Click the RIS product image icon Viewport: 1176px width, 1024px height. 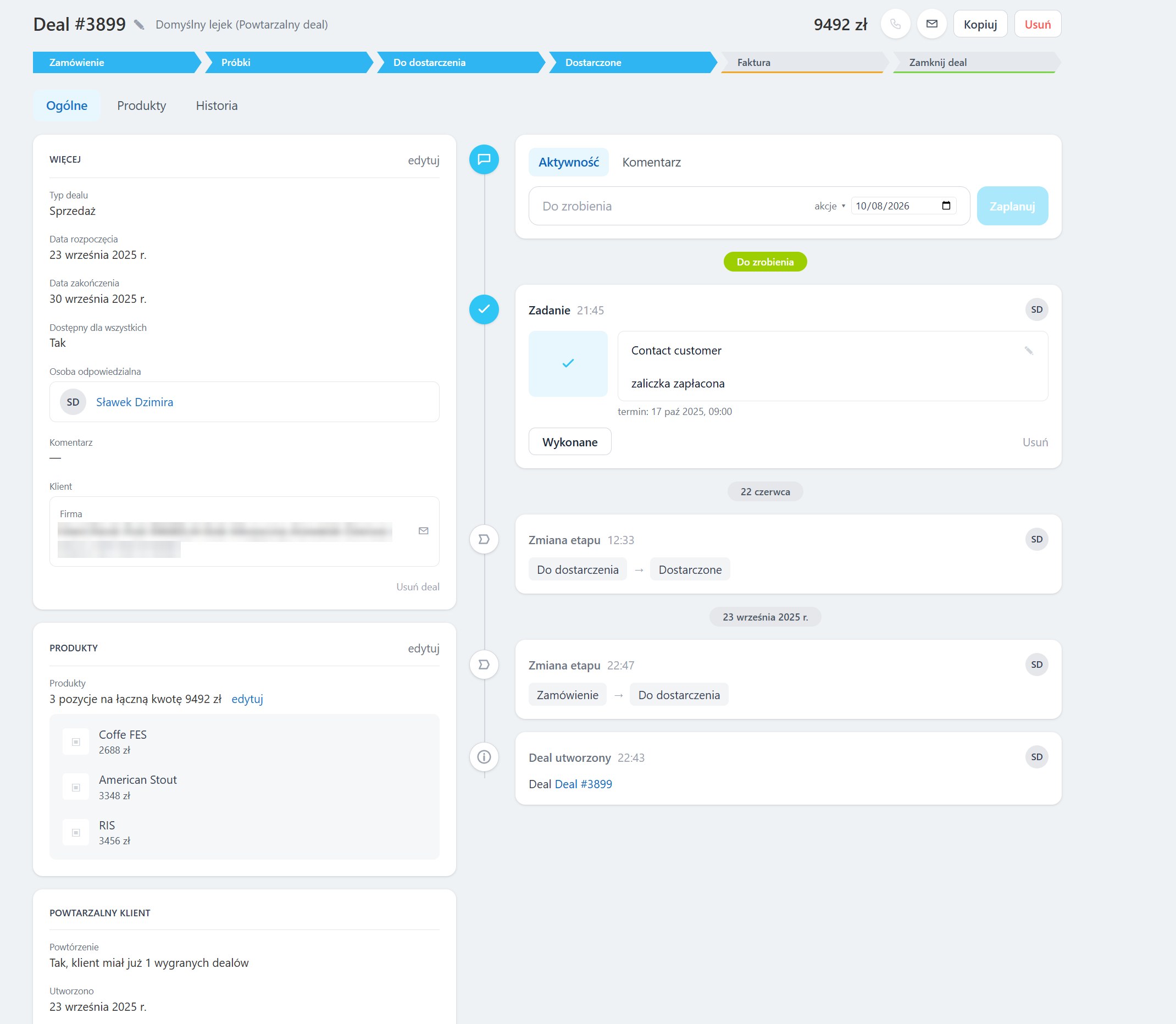click(76, 833)
